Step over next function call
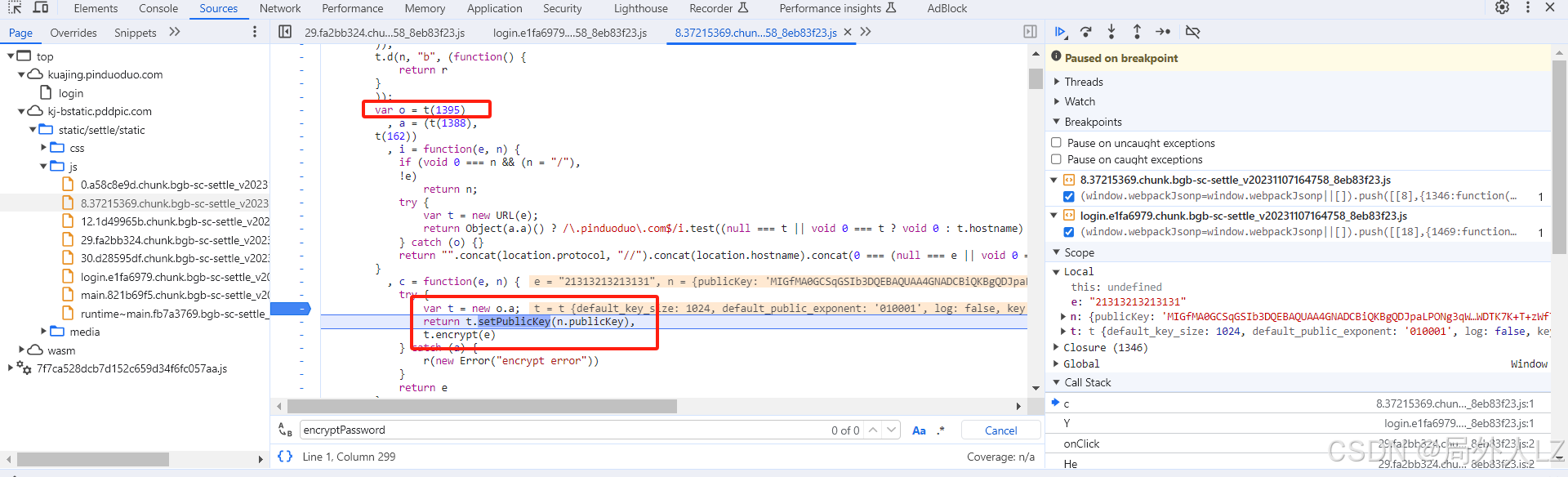 pos(1086,32)
